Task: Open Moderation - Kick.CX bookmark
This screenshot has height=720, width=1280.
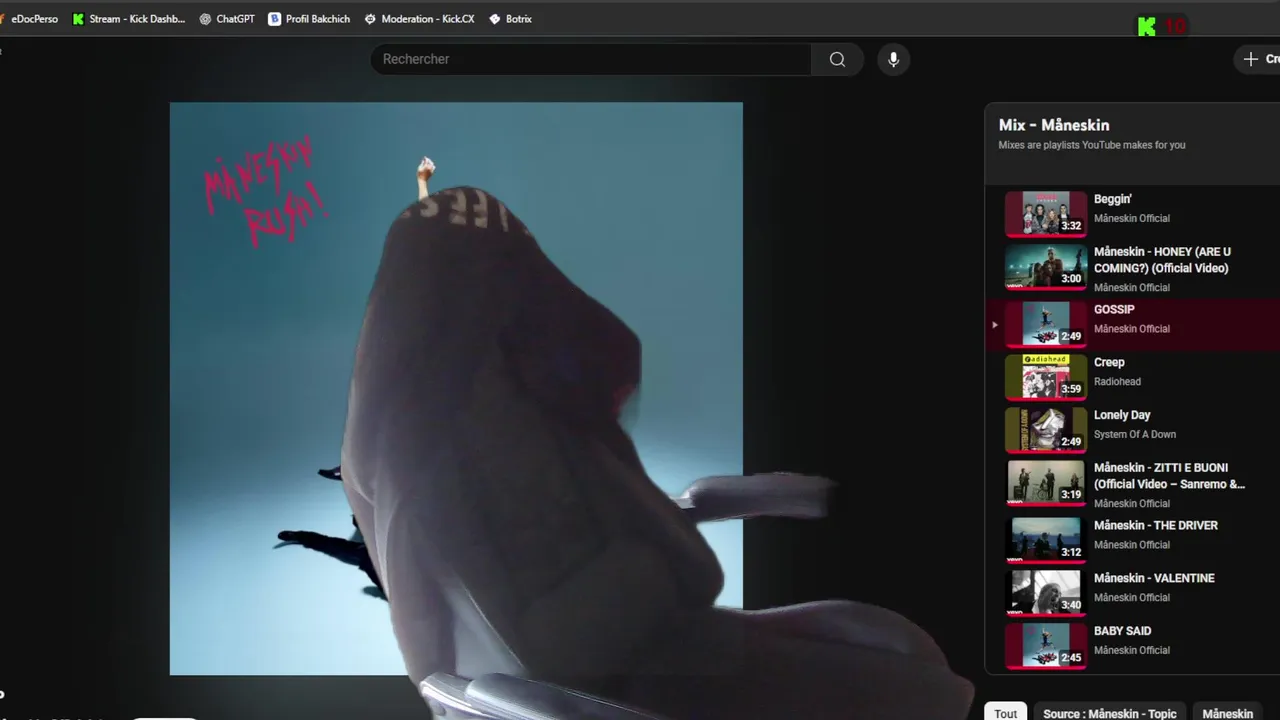Action: [x=420, y=19]
